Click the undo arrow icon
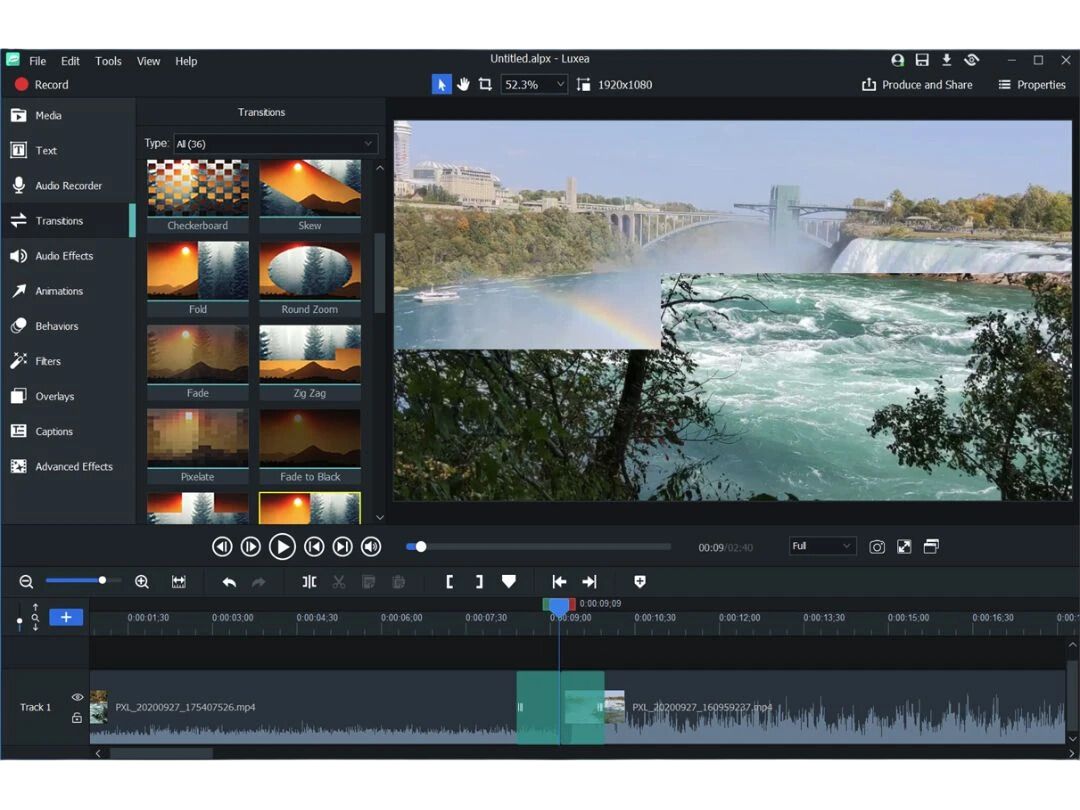Viewport: 1080px width, 810px height. point(229,582)
